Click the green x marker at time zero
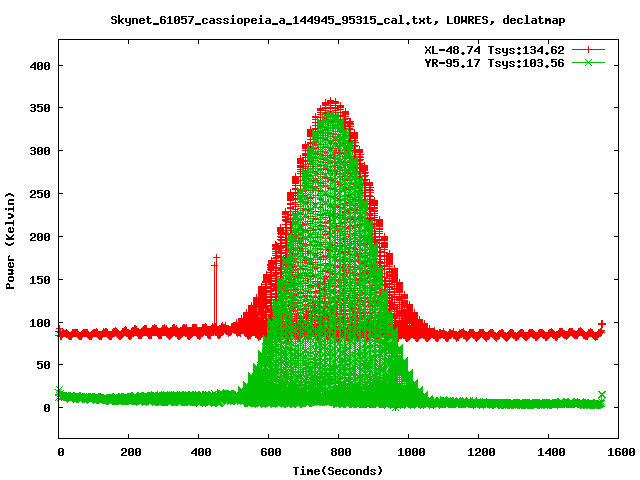 click(59, 390)
